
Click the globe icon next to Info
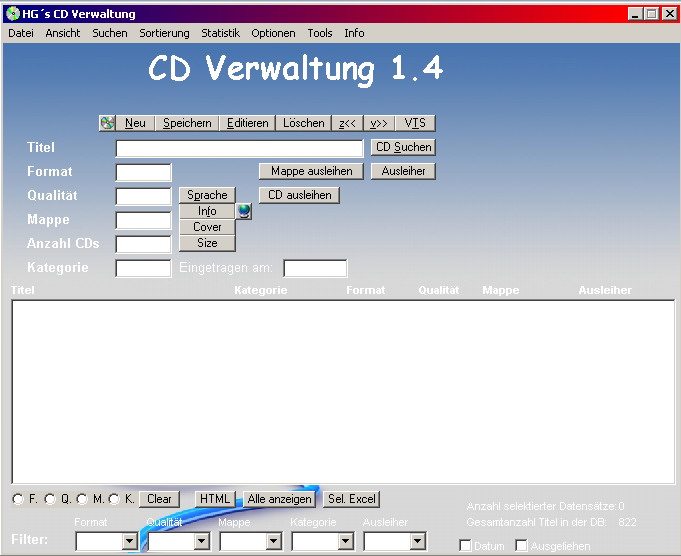(244, 211)
